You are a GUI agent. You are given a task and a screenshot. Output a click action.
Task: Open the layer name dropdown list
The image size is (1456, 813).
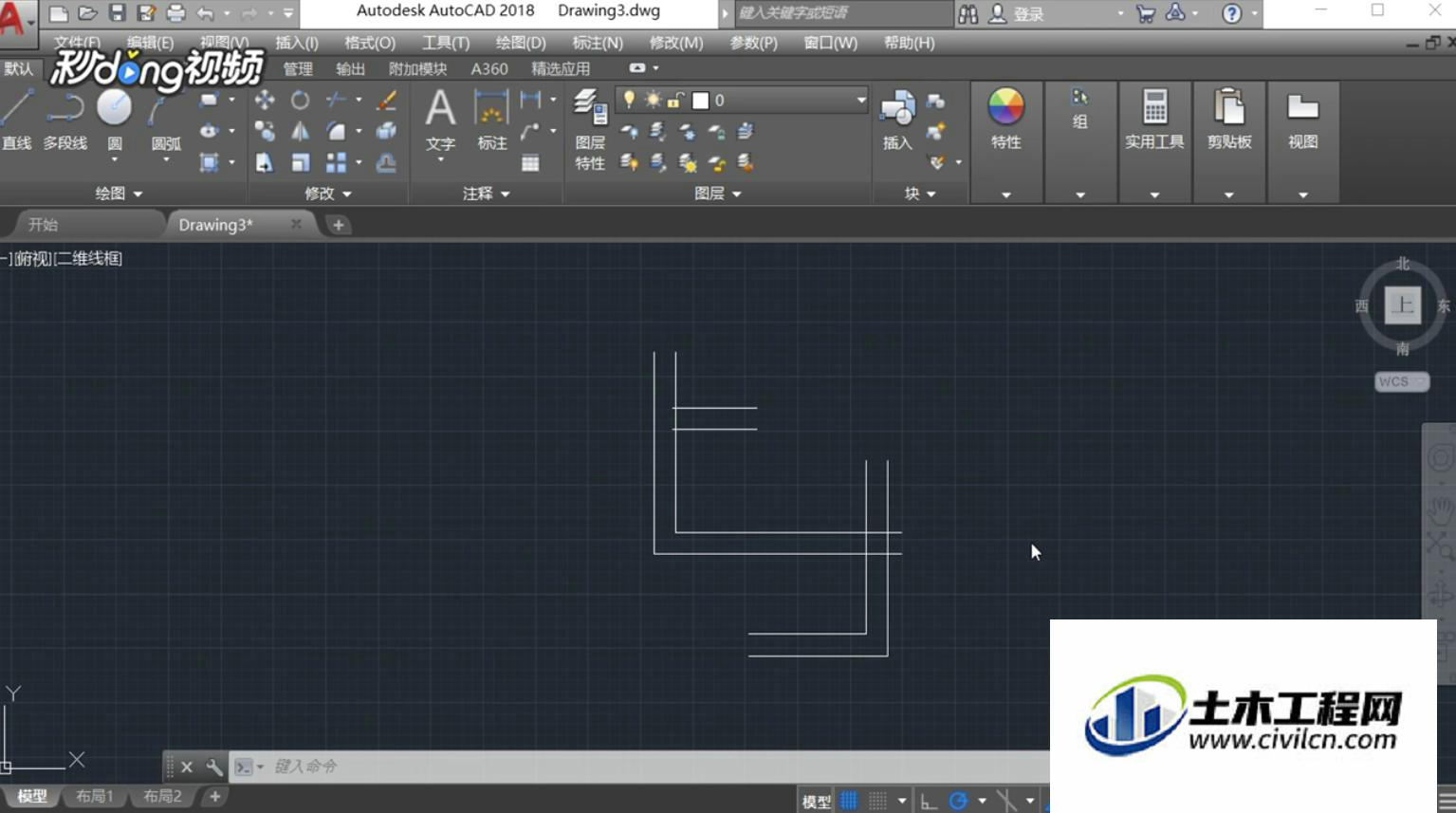860,100
